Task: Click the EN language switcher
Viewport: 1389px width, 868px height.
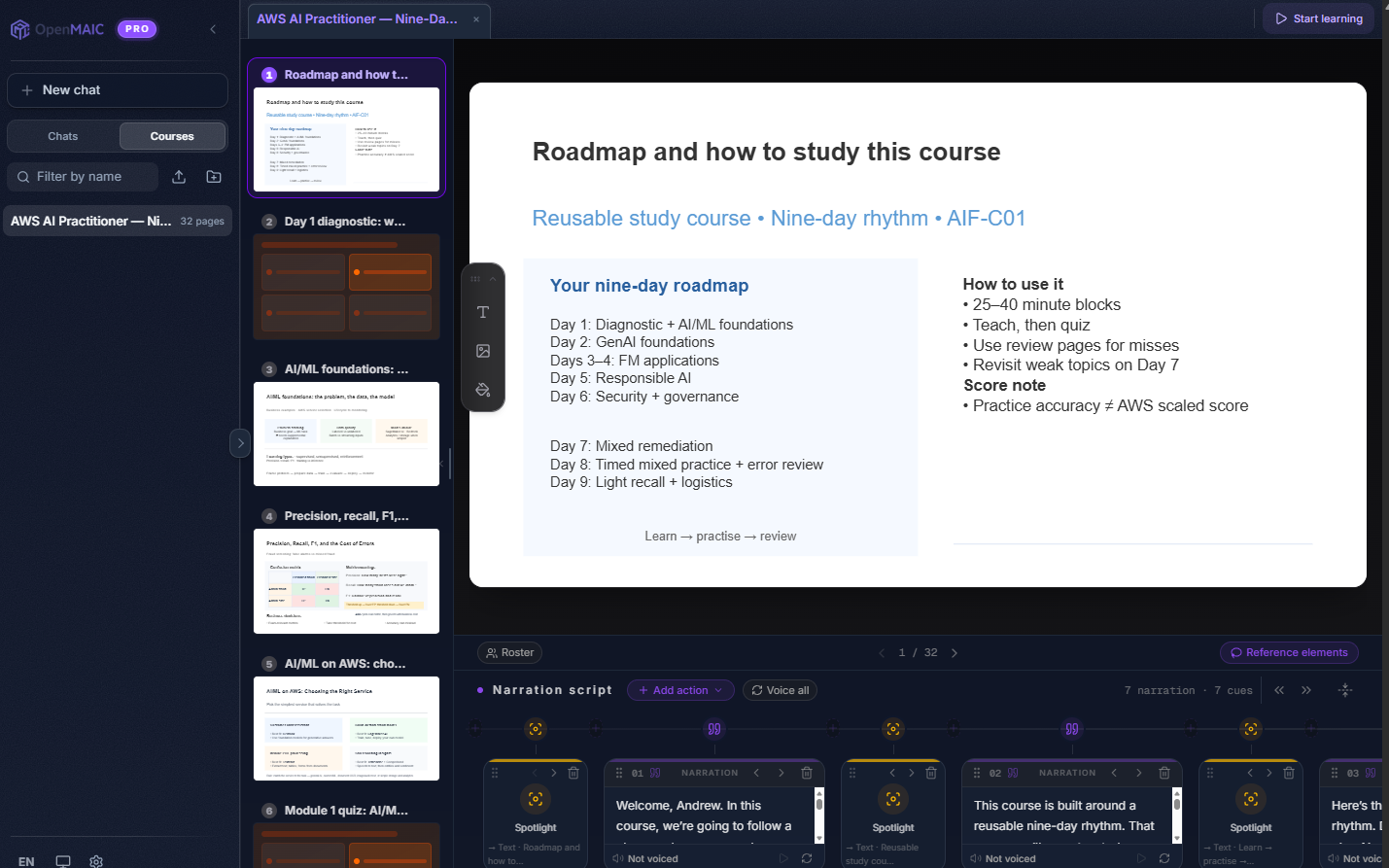Action: click(26, 861)
